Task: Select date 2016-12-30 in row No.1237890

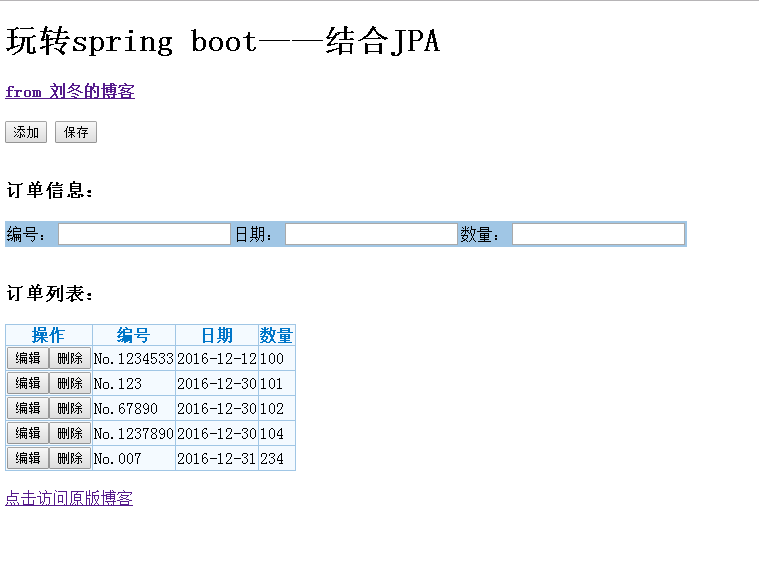Action: pyautogui.click(x=217, y=434)
